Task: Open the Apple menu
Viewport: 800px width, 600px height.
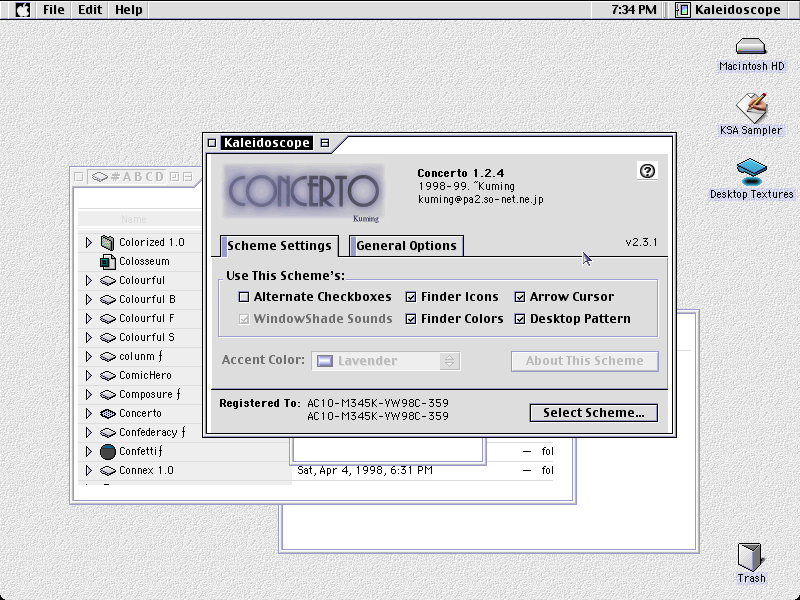Action: point(22,10)
